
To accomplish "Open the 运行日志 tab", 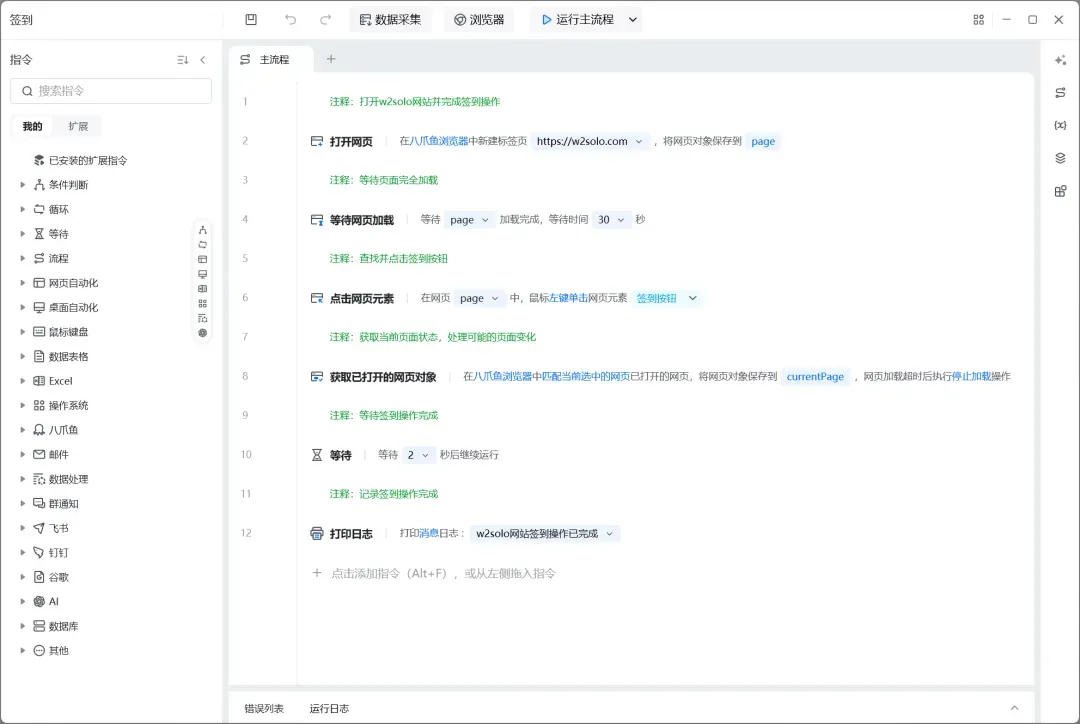I will 329,708.
